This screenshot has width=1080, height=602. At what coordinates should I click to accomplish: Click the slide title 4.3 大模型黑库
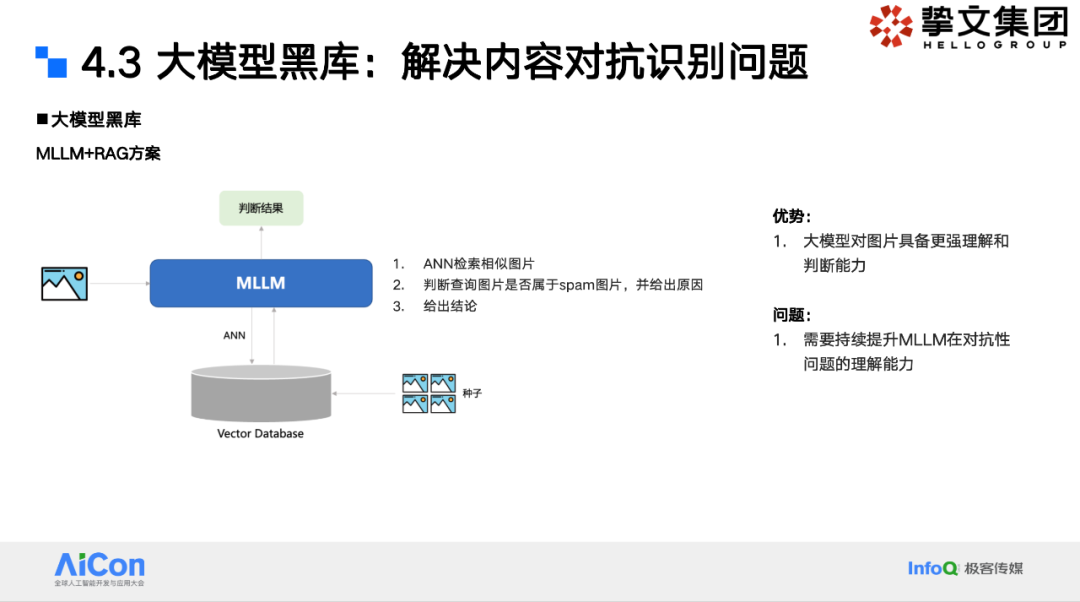click(444, 62)
